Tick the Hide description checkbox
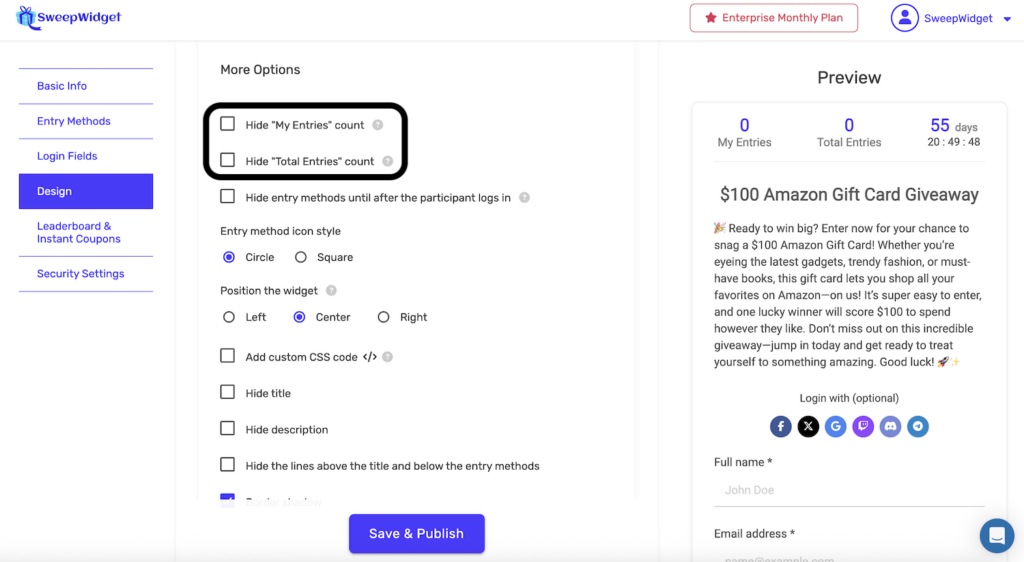 click(228, 429)
